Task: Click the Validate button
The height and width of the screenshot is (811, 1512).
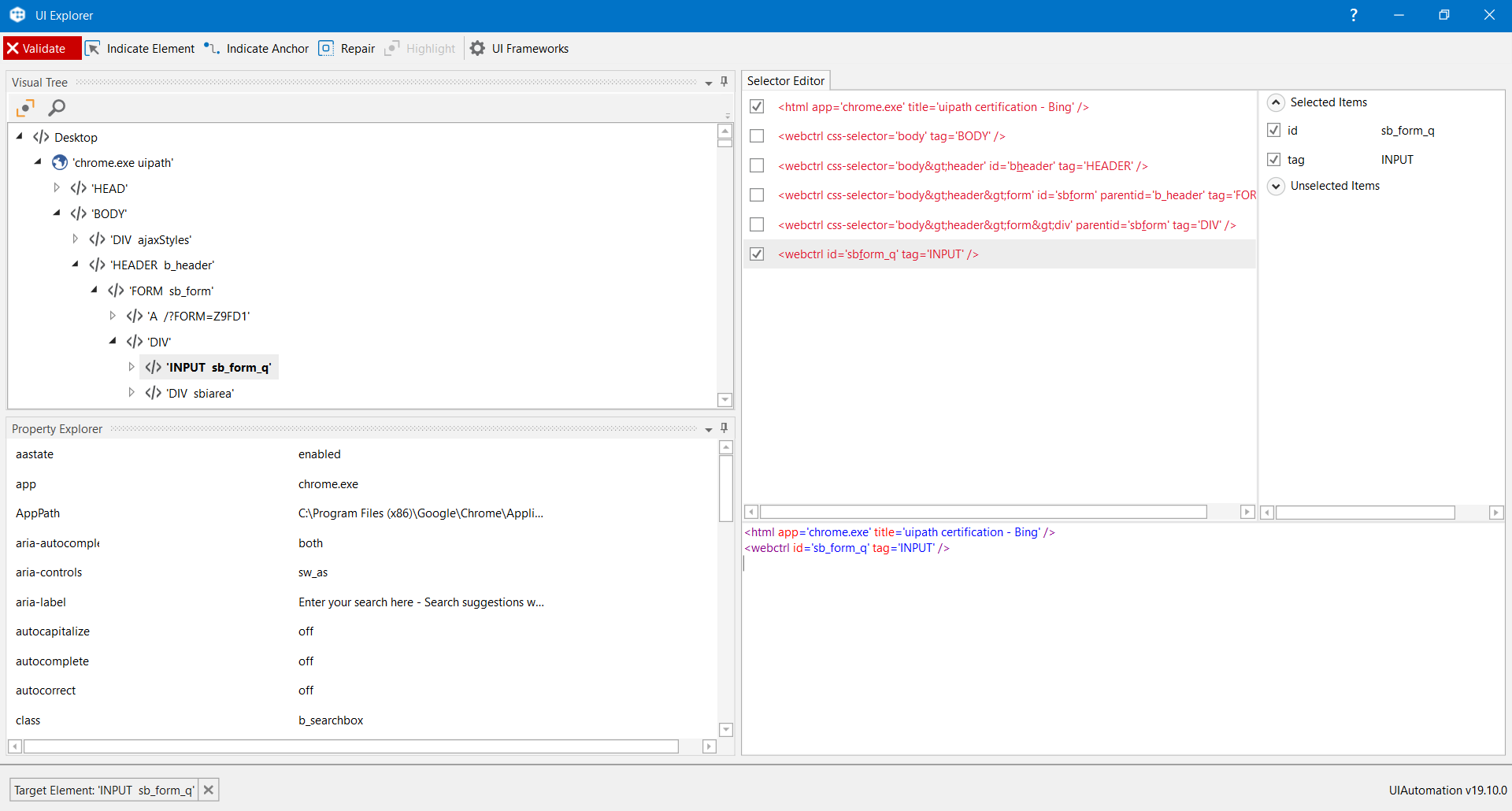Action: [x=43, y=49]
